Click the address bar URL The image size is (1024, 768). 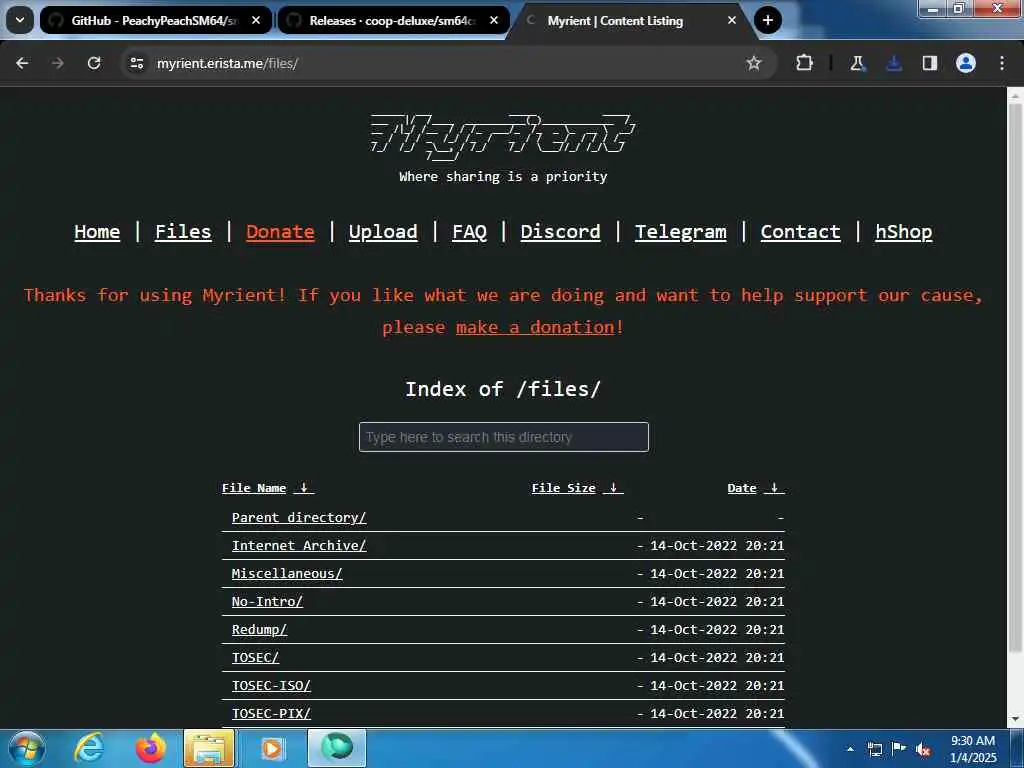pos(227,63)
